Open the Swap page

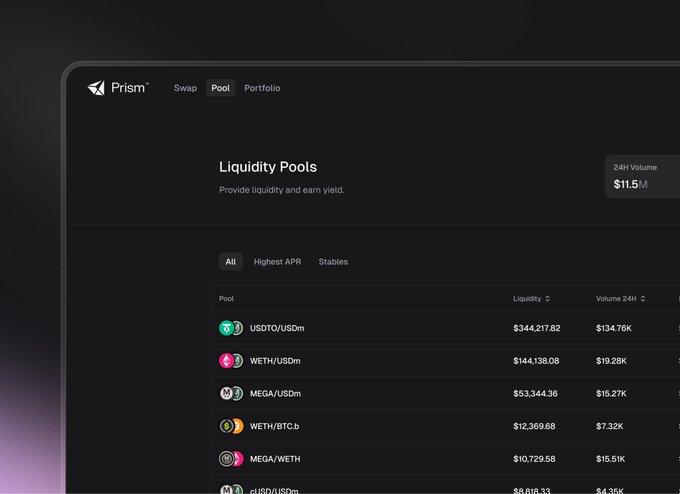coord(185,88)
